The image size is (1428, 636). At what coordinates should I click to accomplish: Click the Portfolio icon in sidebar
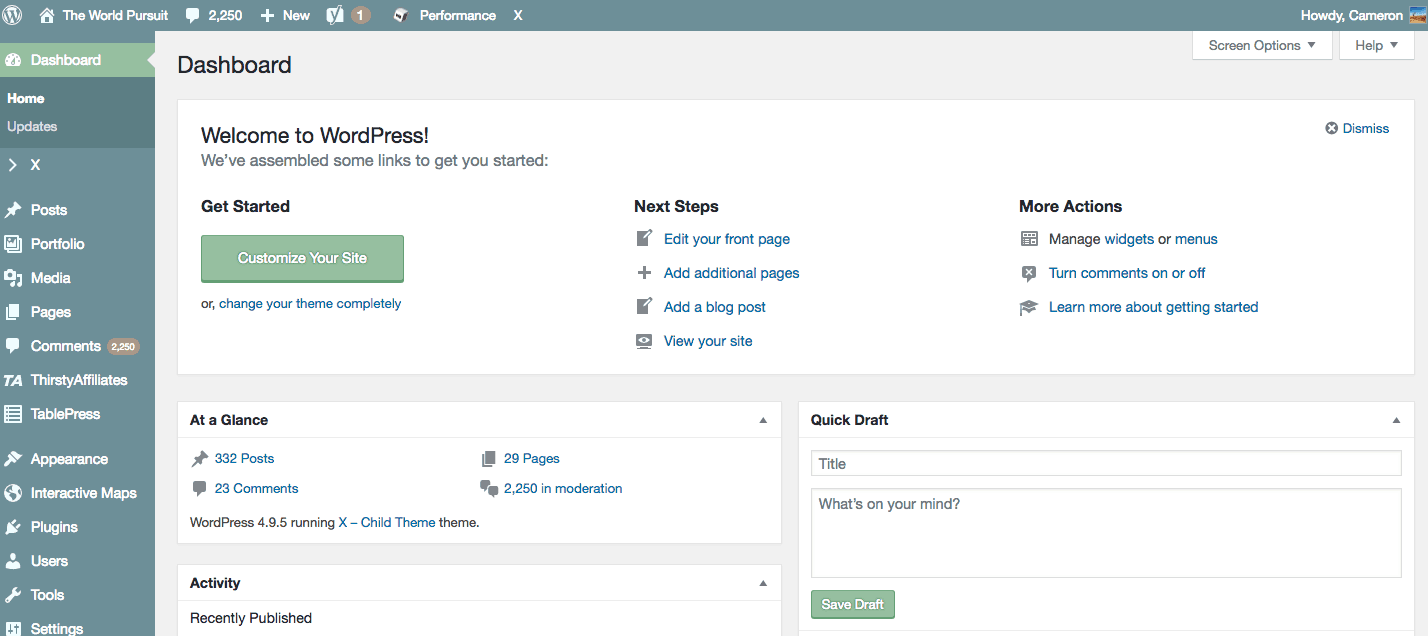(x=13, y=244)
